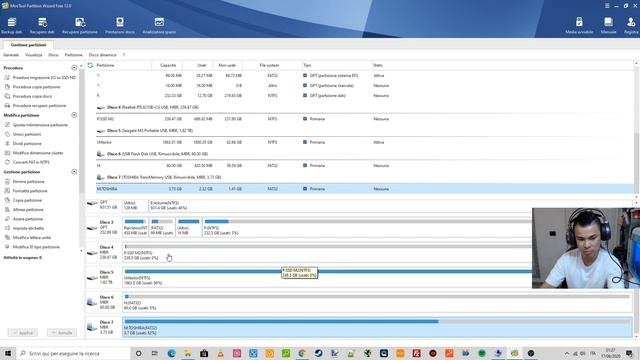Select the M:TOSHIBA partition row
The height and width of the screenshot is (360, 640).
364,189
